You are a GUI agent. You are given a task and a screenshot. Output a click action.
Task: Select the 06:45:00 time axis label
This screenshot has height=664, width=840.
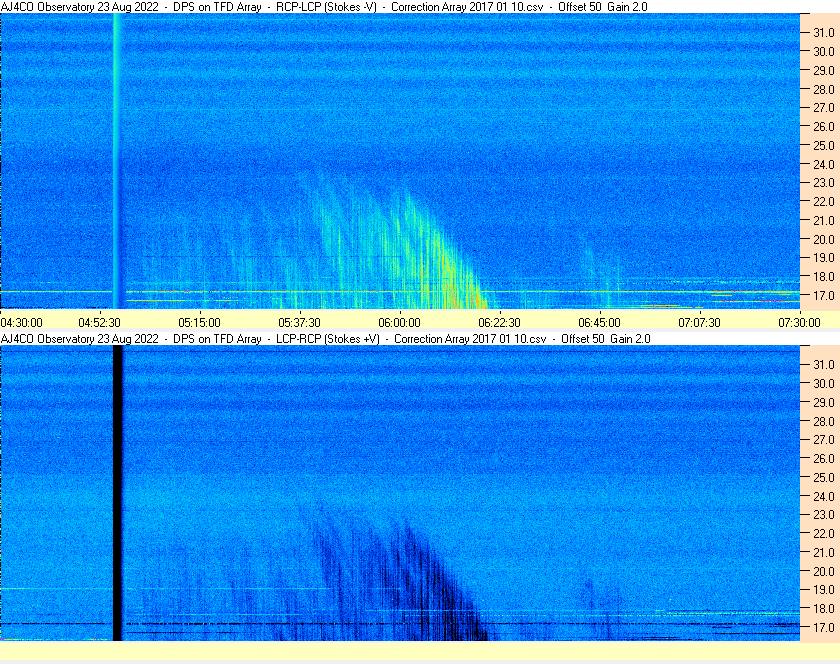pos(599,323)
